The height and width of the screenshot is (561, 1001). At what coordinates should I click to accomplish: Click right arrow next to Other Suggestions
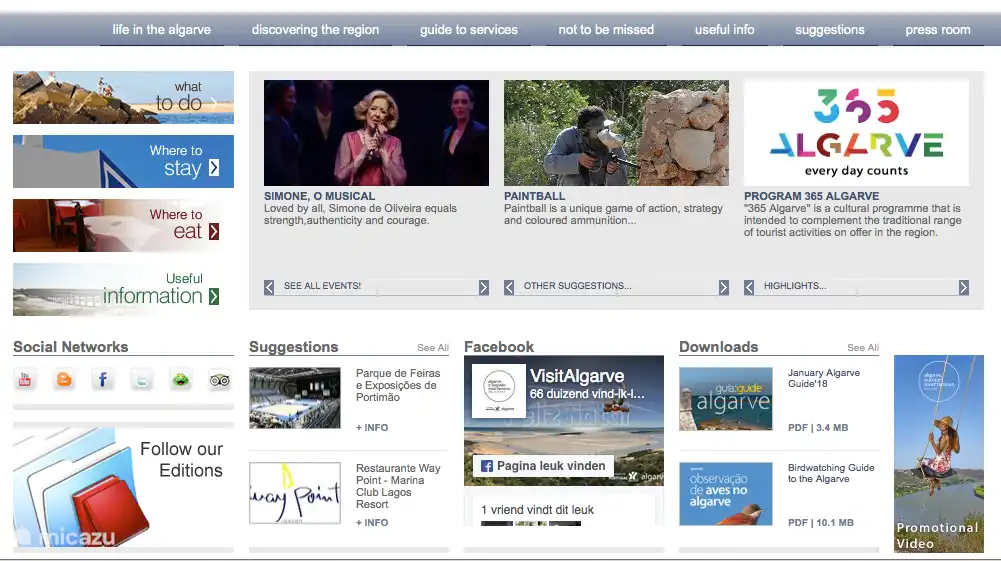723,287
